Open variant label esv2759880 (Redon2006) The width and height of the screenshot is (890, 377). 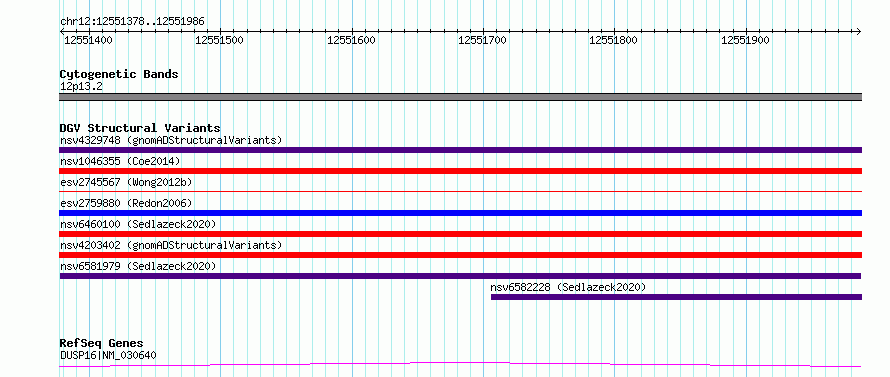pyautogui.click(x=126, y=203)
